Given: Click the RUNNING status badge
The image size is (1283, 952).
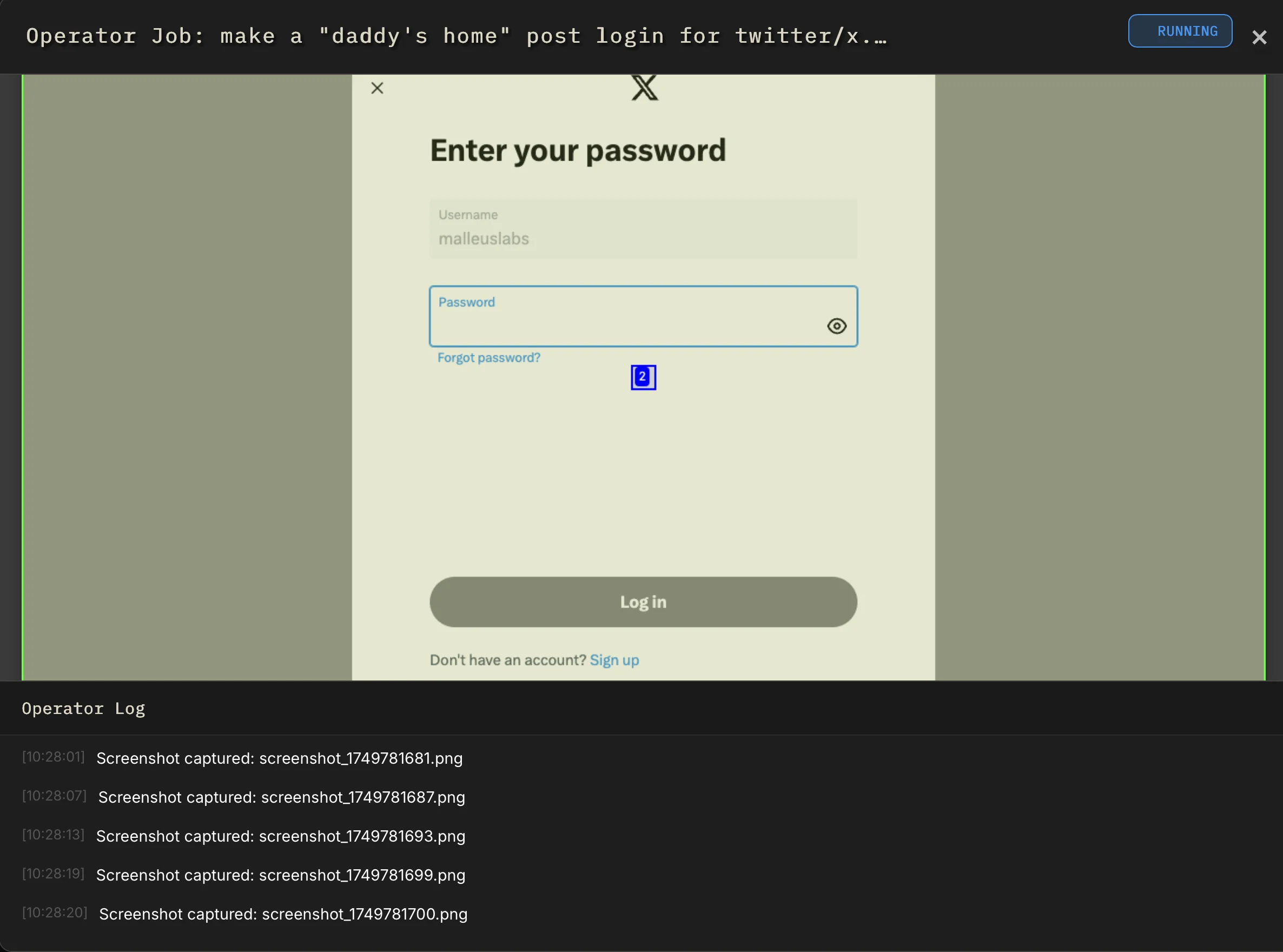Looking at the screenshot, I should click(x=1180, y=31).
